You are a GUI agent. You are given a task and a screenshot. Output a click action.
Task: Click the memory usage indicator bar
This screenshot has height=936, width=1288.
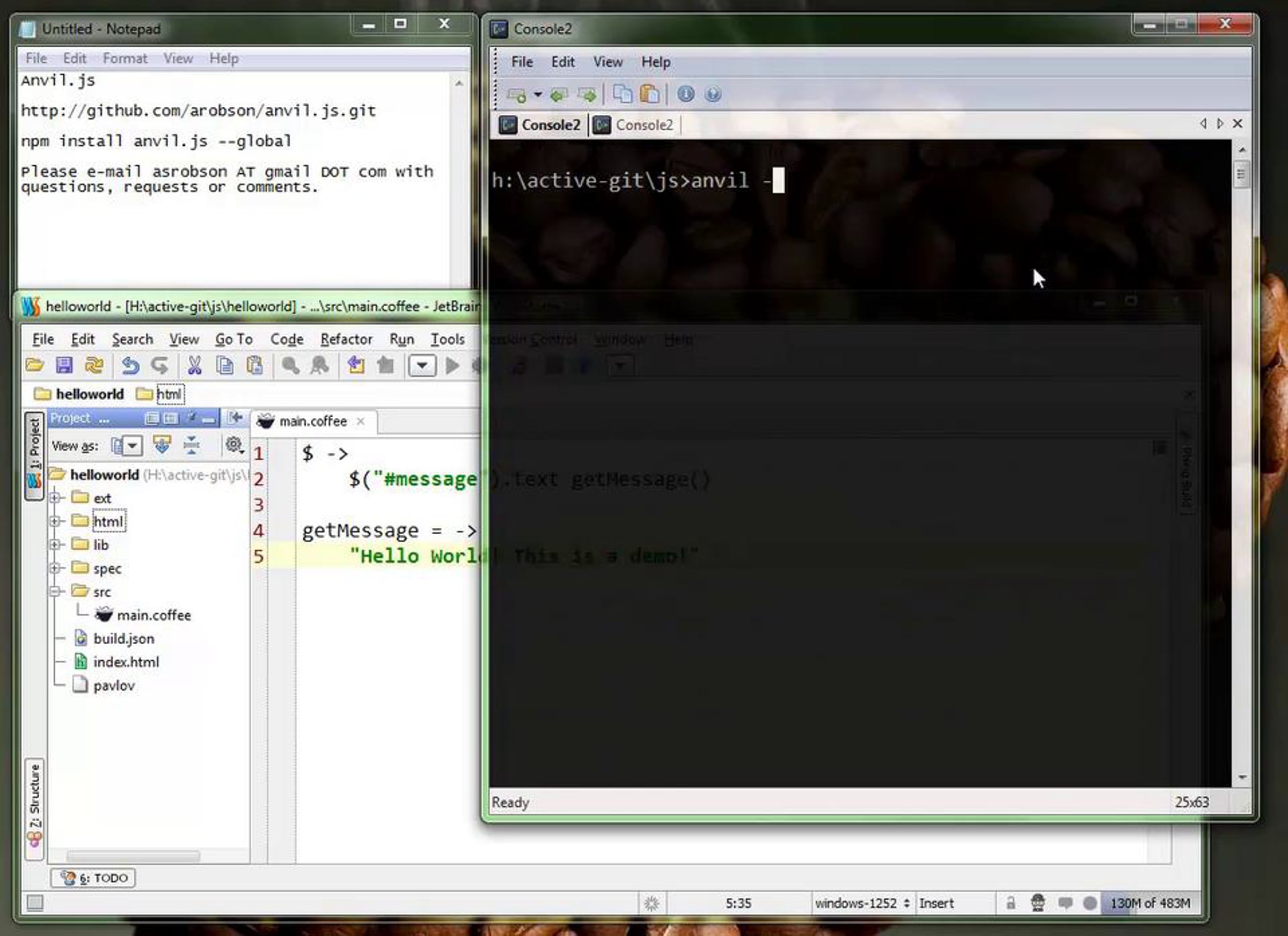pyautogui.click(x=1150, y=903)
